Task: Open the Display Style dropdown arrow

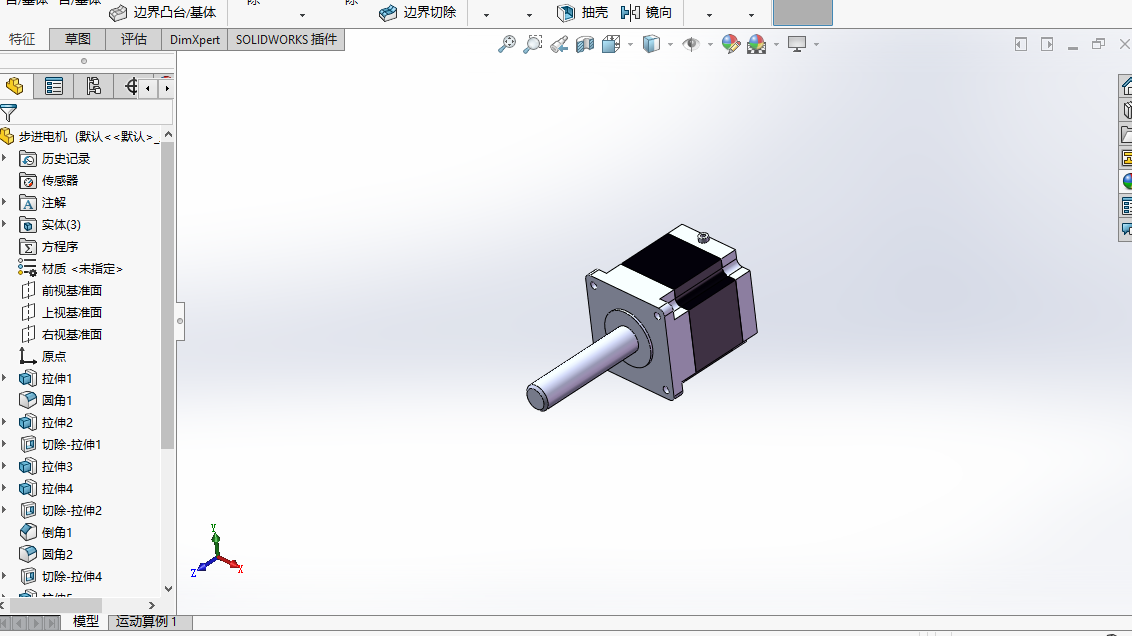Action: [x=671, y=45]
